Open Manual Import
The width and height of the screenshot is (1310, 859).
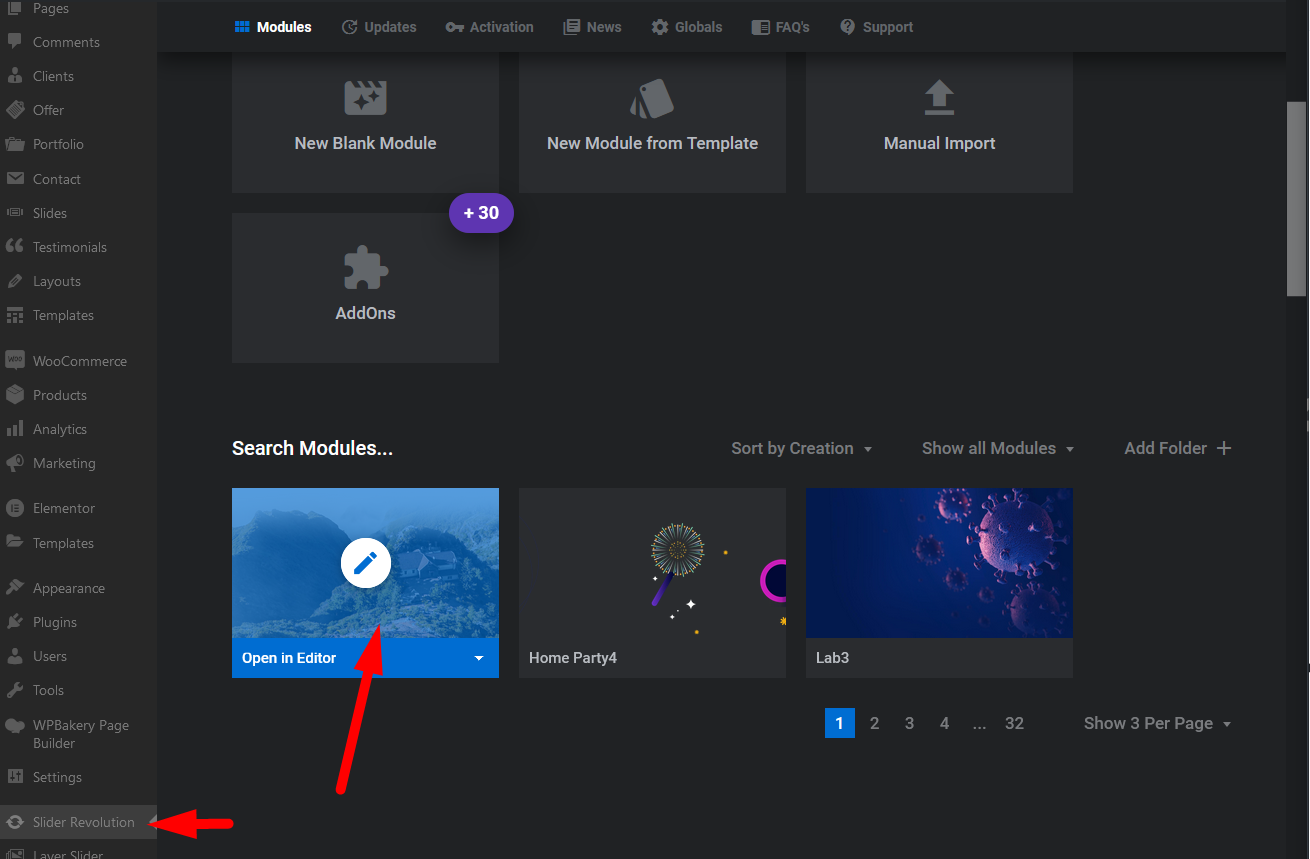(939, 122)
